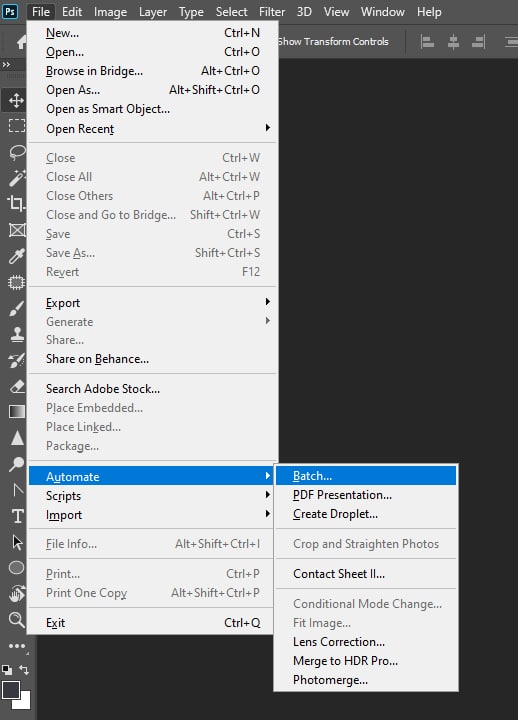Open the Select menu
This screenshot has width=518, height=720.
231,12
